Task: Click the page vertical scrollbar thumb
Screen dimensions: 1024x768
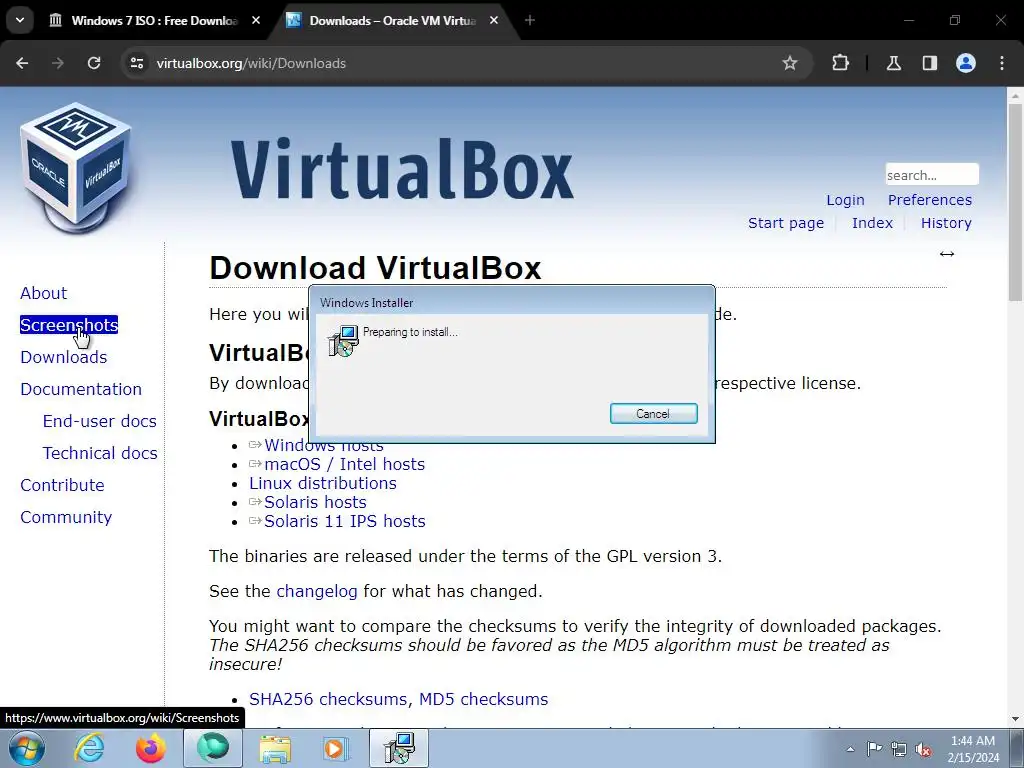Action: 1016,202
